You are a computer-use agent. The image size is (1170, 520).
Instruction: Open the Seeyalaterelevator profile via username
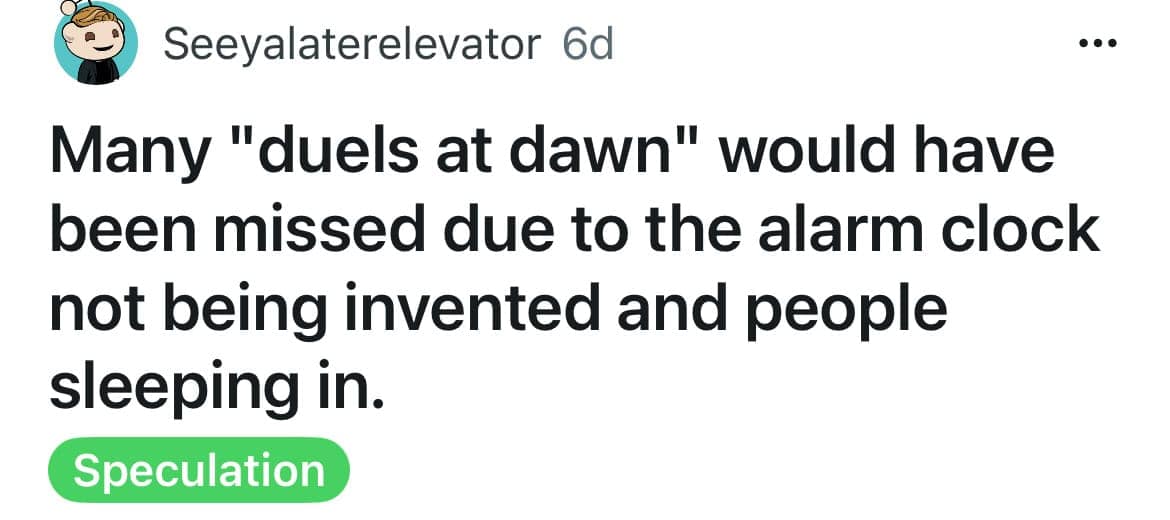pos(351,45)
